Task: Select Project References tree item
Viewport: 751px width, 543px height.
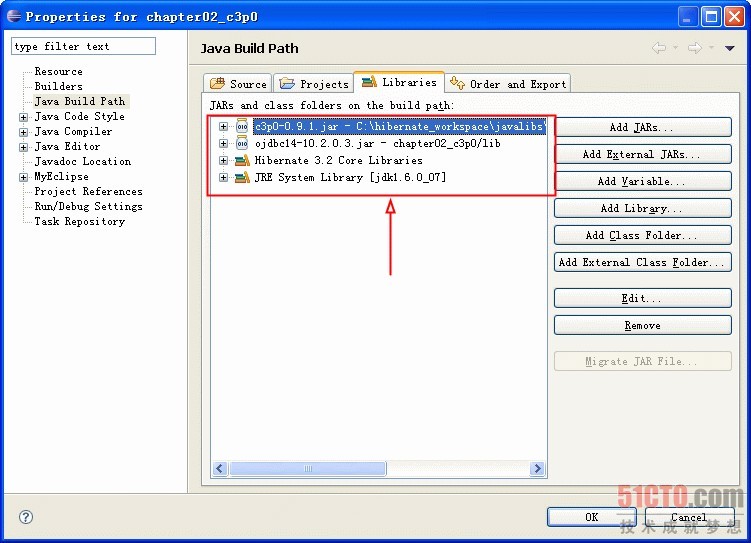Action: [89, 192]
